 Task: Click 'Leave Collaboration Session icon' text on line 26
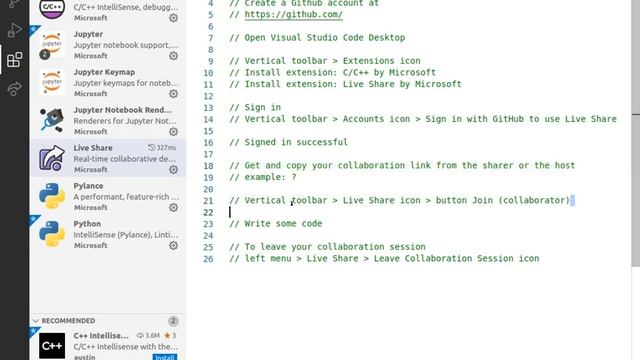457,258
